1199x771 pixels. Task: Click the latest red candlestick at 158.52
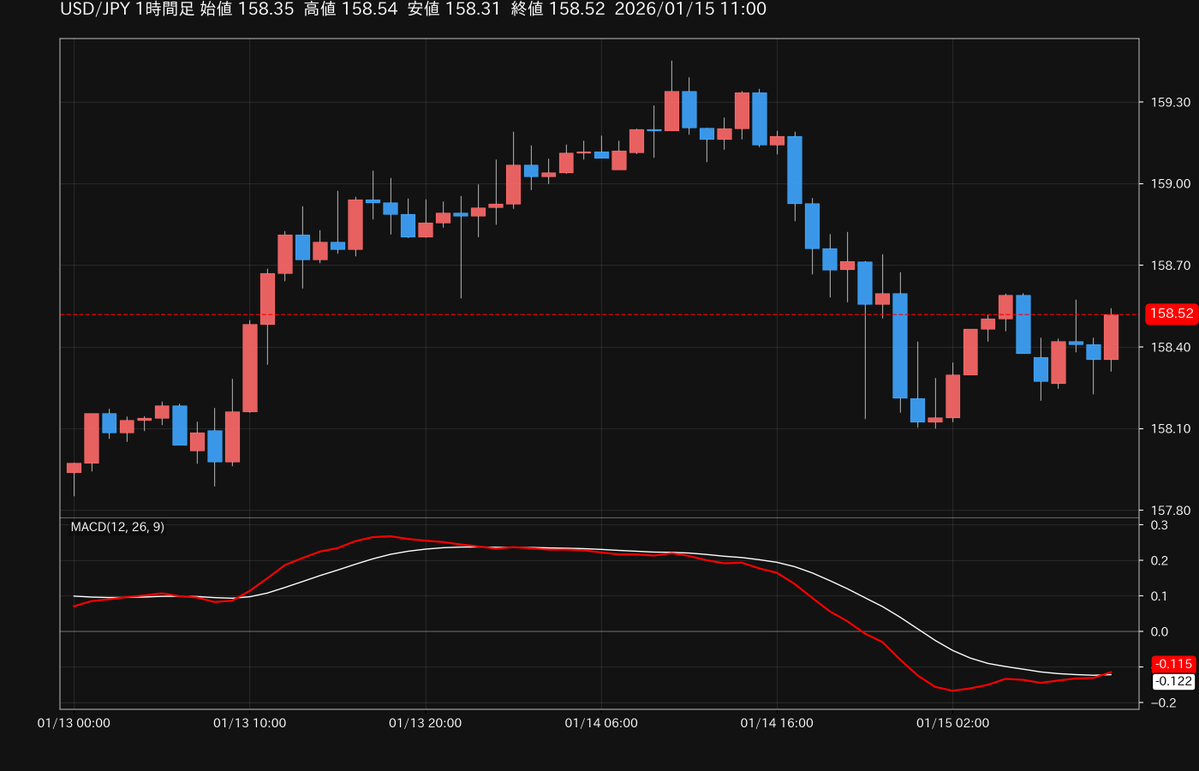pyautogui.click(x=1111, y=337)
